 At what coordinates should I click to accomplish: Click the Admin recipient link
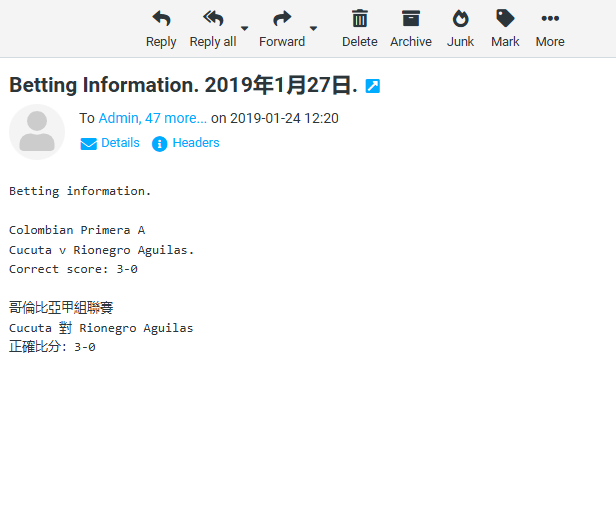coord(118,118)
